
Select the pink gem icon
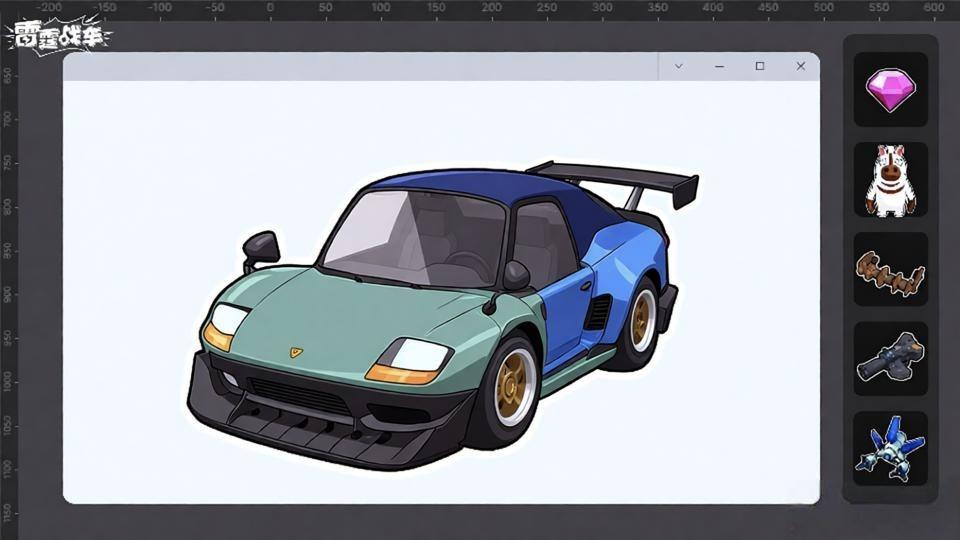click(x=890, y=90)
